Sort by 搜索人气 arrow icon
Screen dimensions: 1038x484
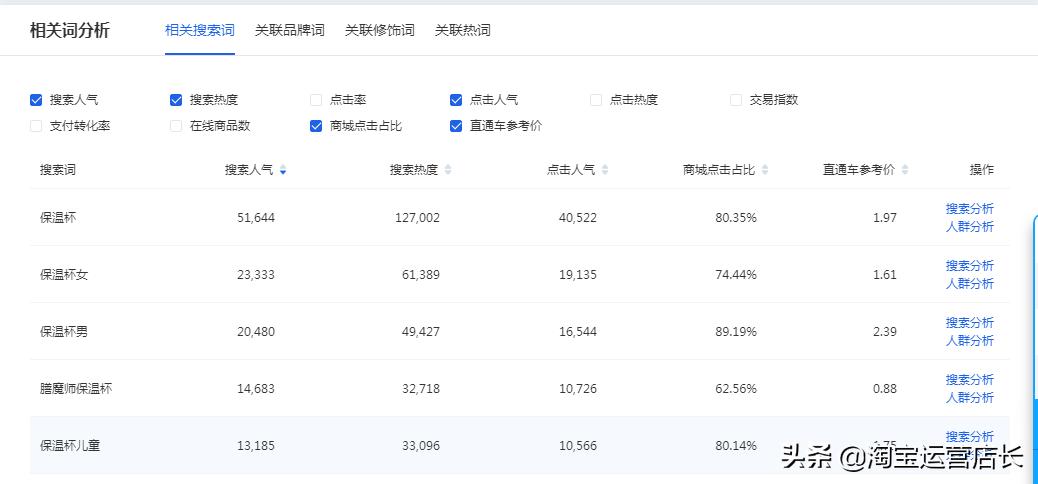tap(283, 170)
